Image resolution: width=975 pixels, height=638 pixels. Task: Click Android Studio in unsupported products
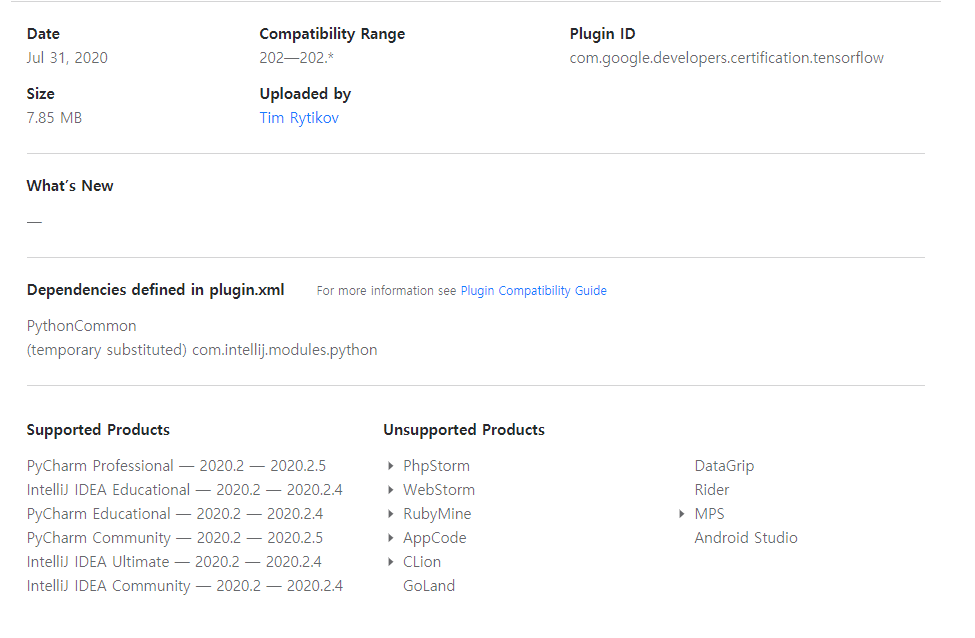click(x=746, y=538)
